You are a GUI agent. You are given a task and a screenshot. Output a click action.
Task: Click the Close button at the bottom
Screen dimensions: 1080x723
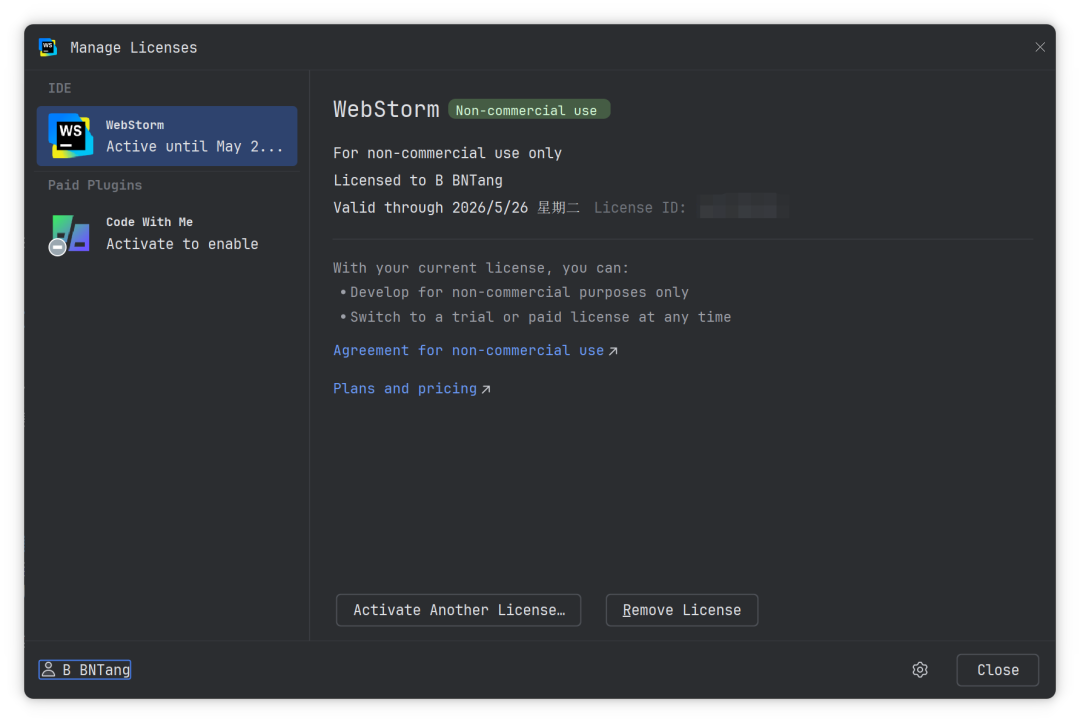tap(997, 670)
